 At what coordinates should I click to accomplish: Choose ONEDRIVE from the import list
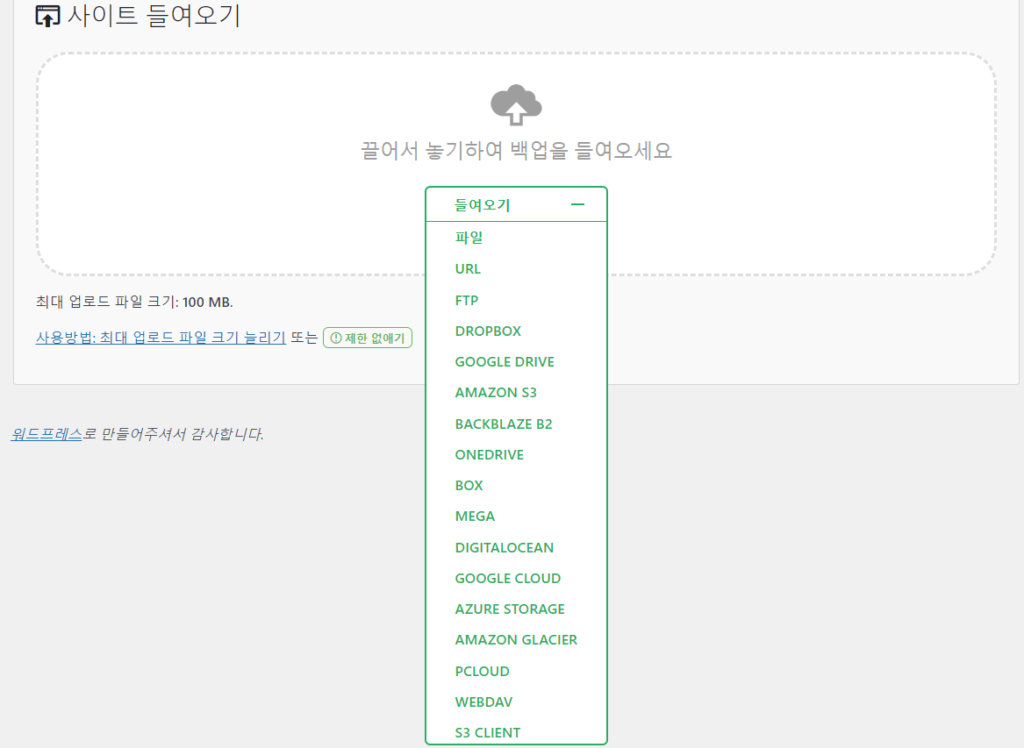[x=489, y=454]
